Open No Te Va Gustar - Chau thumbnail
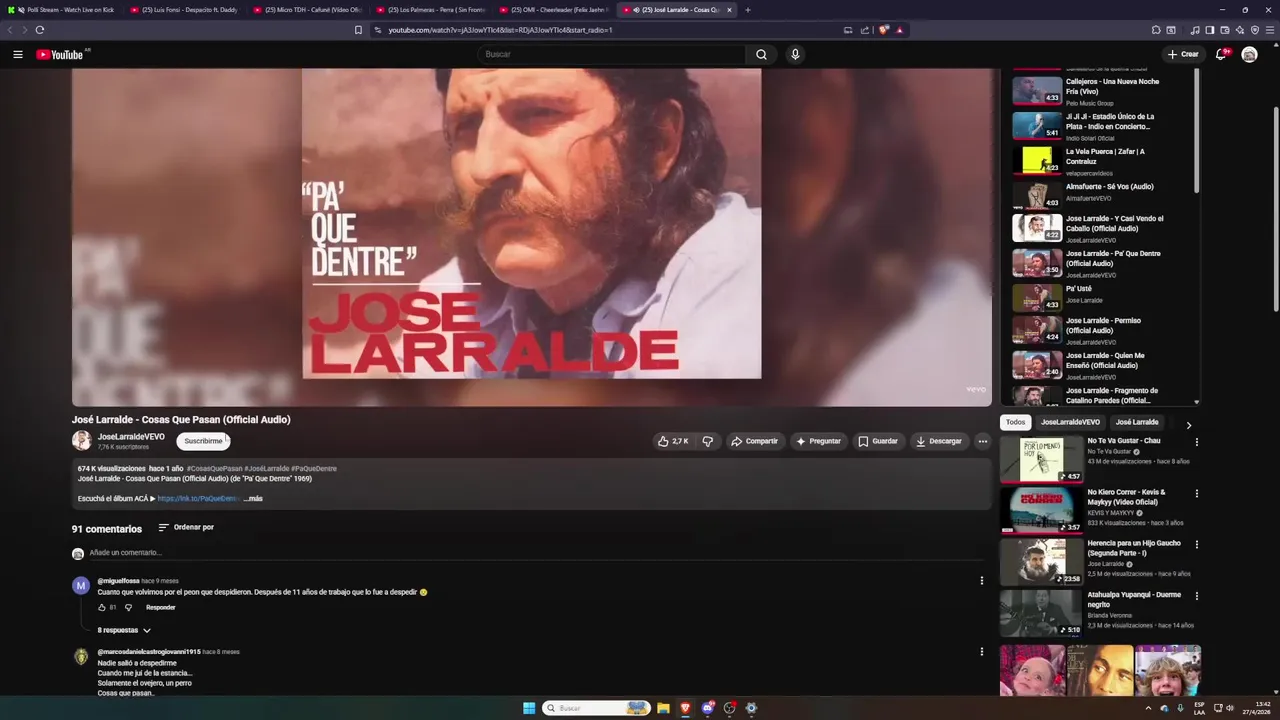Screen dimensions: 1280x720 click(x=1041, y=459)
